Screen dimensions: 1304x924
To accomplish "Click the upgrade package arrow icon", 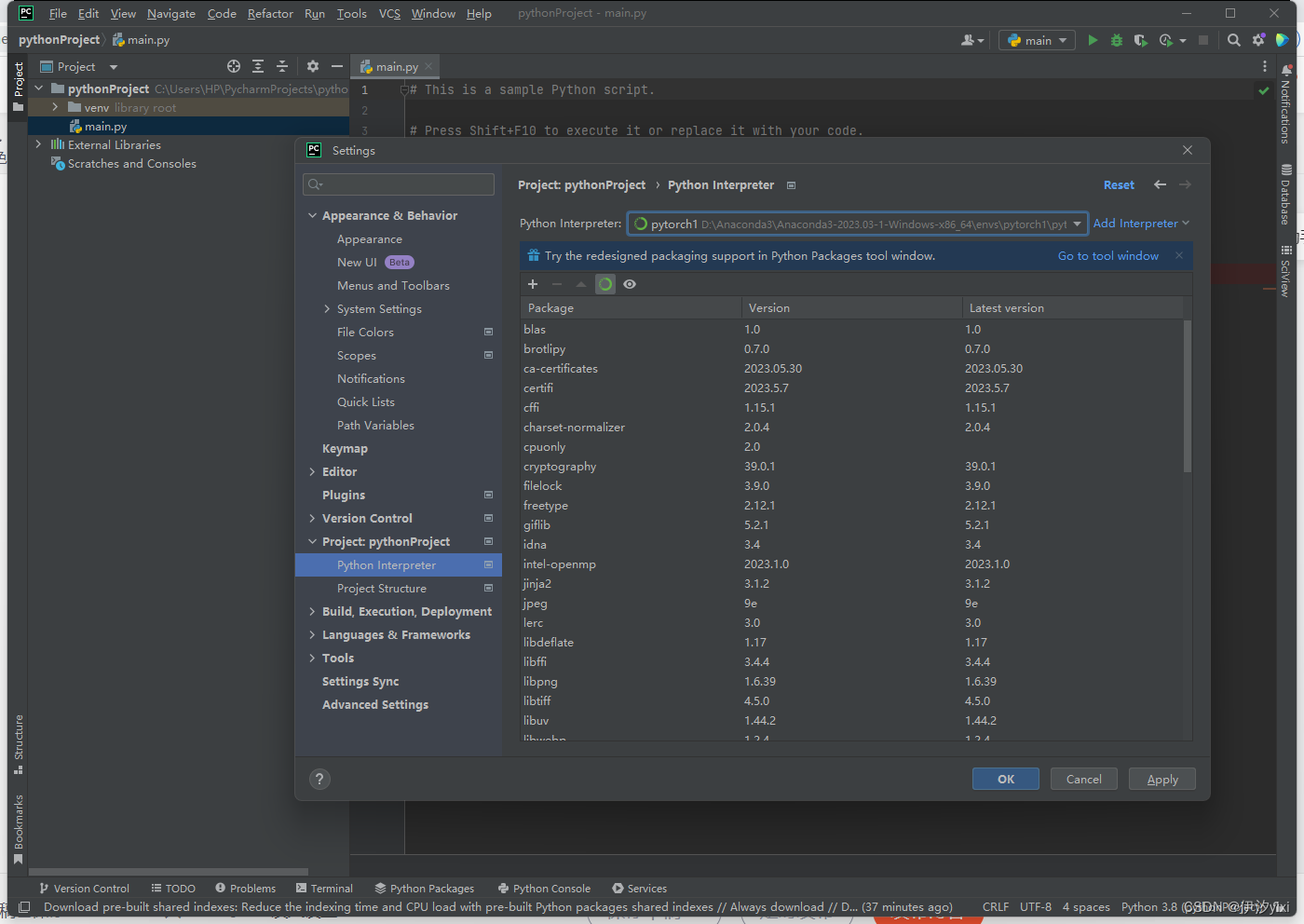I will click(581, 284).
